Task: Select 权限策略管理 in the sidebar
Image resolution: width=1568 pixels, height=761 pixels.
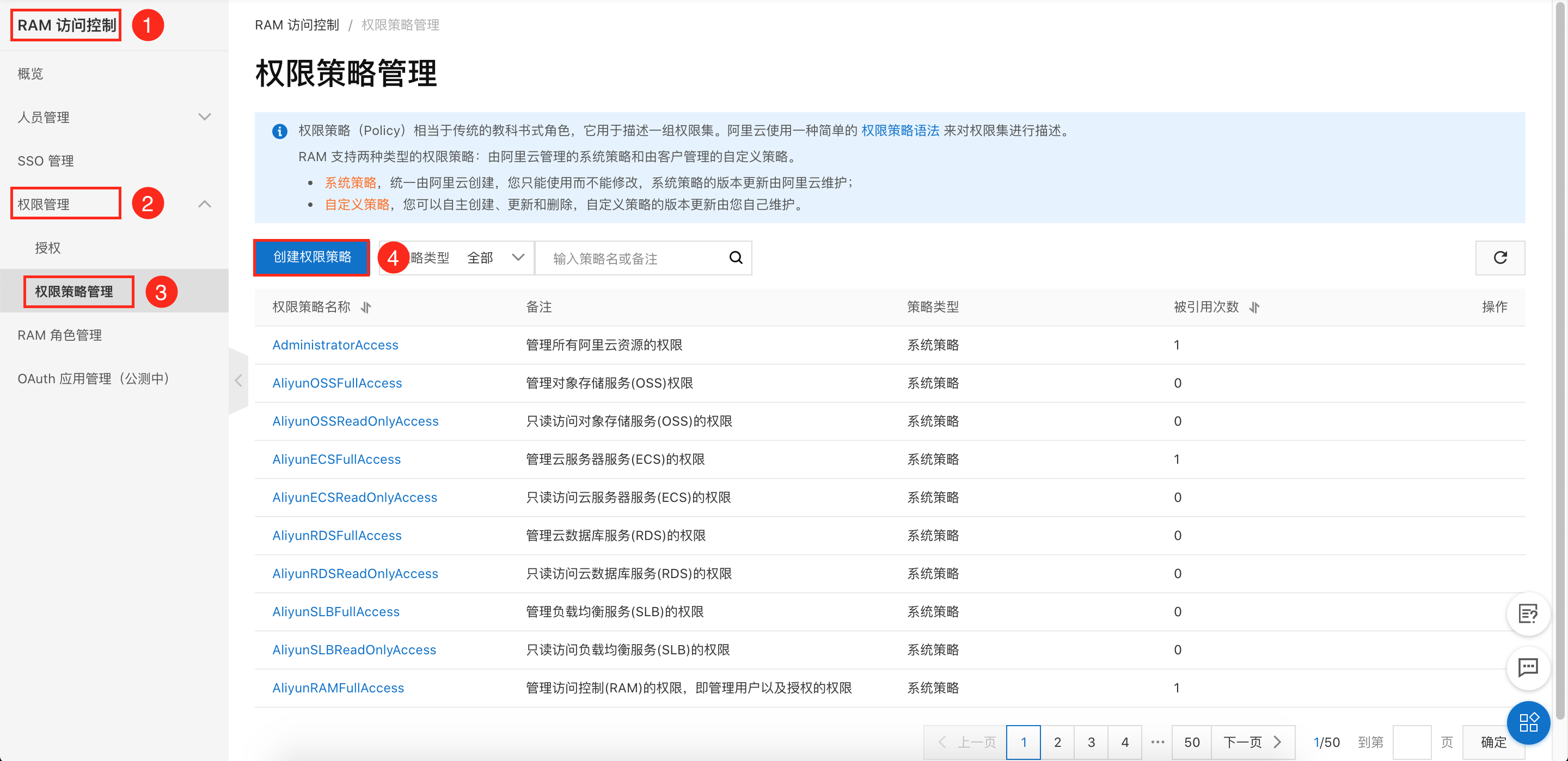Action: 73,292
